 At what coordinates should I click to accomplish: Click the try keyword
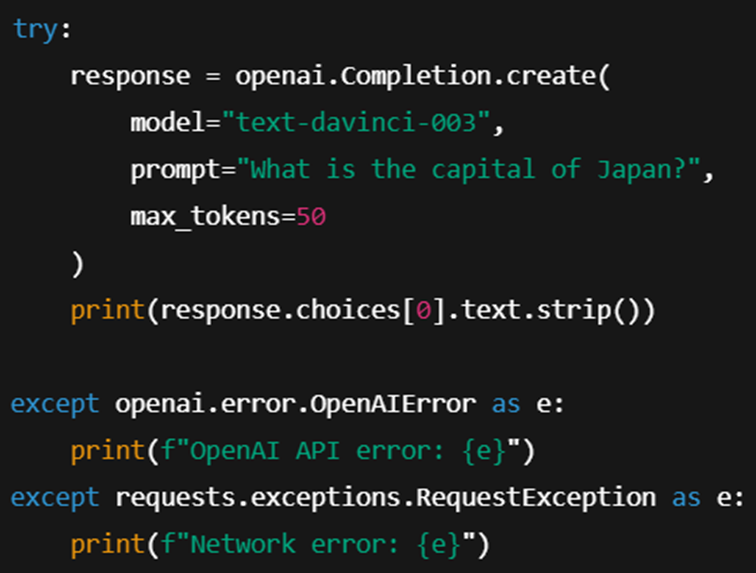pyautogui.click(x=36, y=30)
